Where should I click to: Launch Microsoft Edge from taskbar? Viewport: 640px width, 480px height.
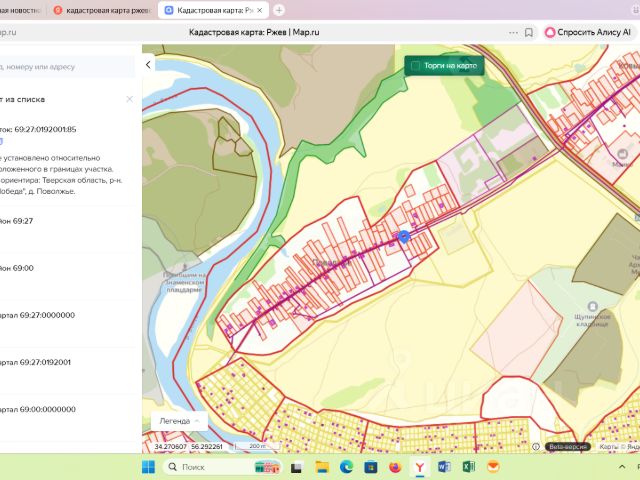click(x=346, y=467)
